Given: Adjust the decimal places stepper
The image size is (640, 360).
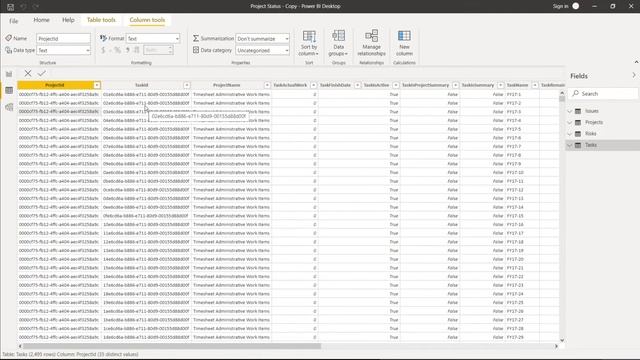Looking at the screenshot, I should (170, 50).
